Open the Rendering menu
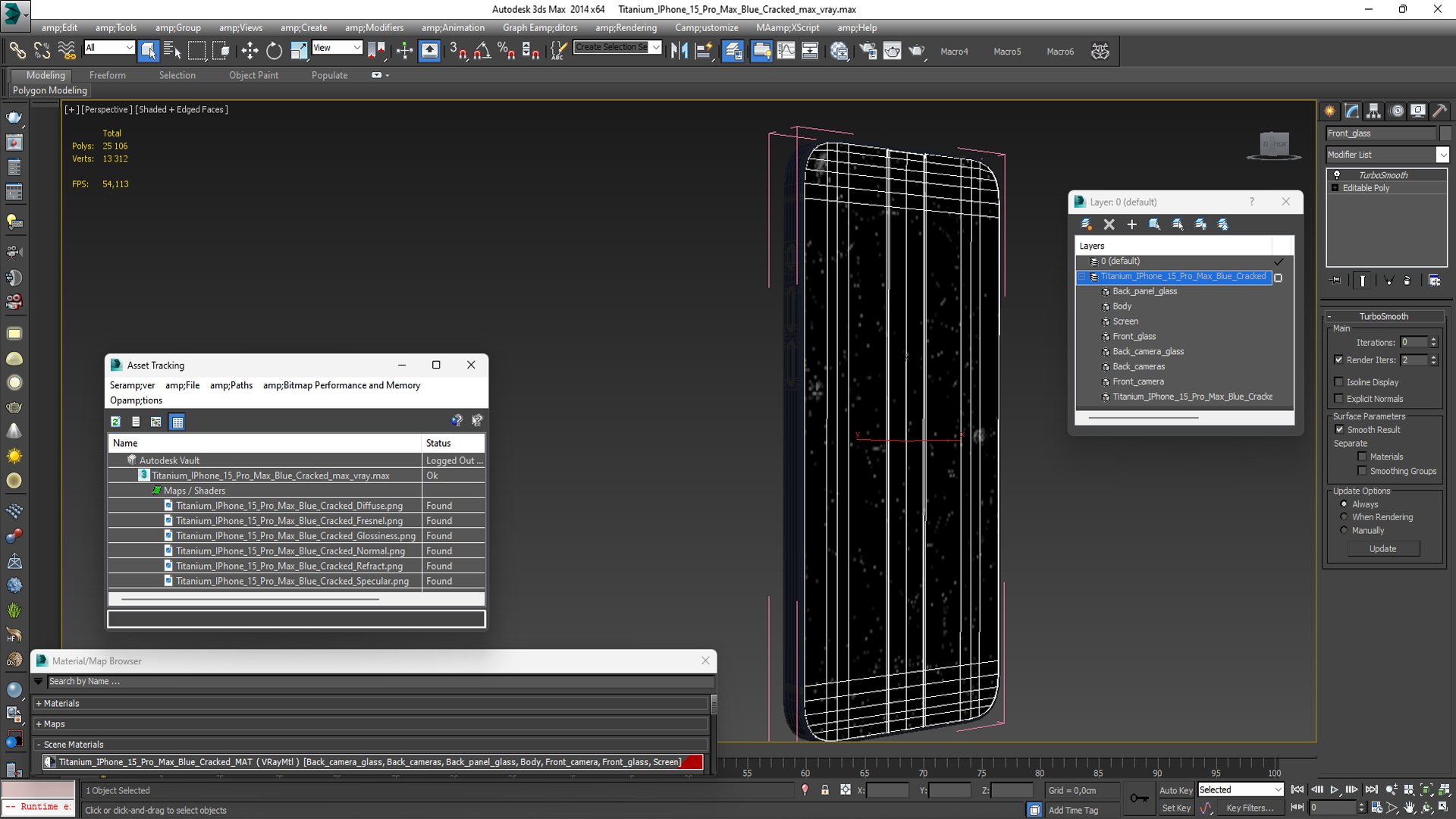 pyautogui.click(x=626, y=28)
